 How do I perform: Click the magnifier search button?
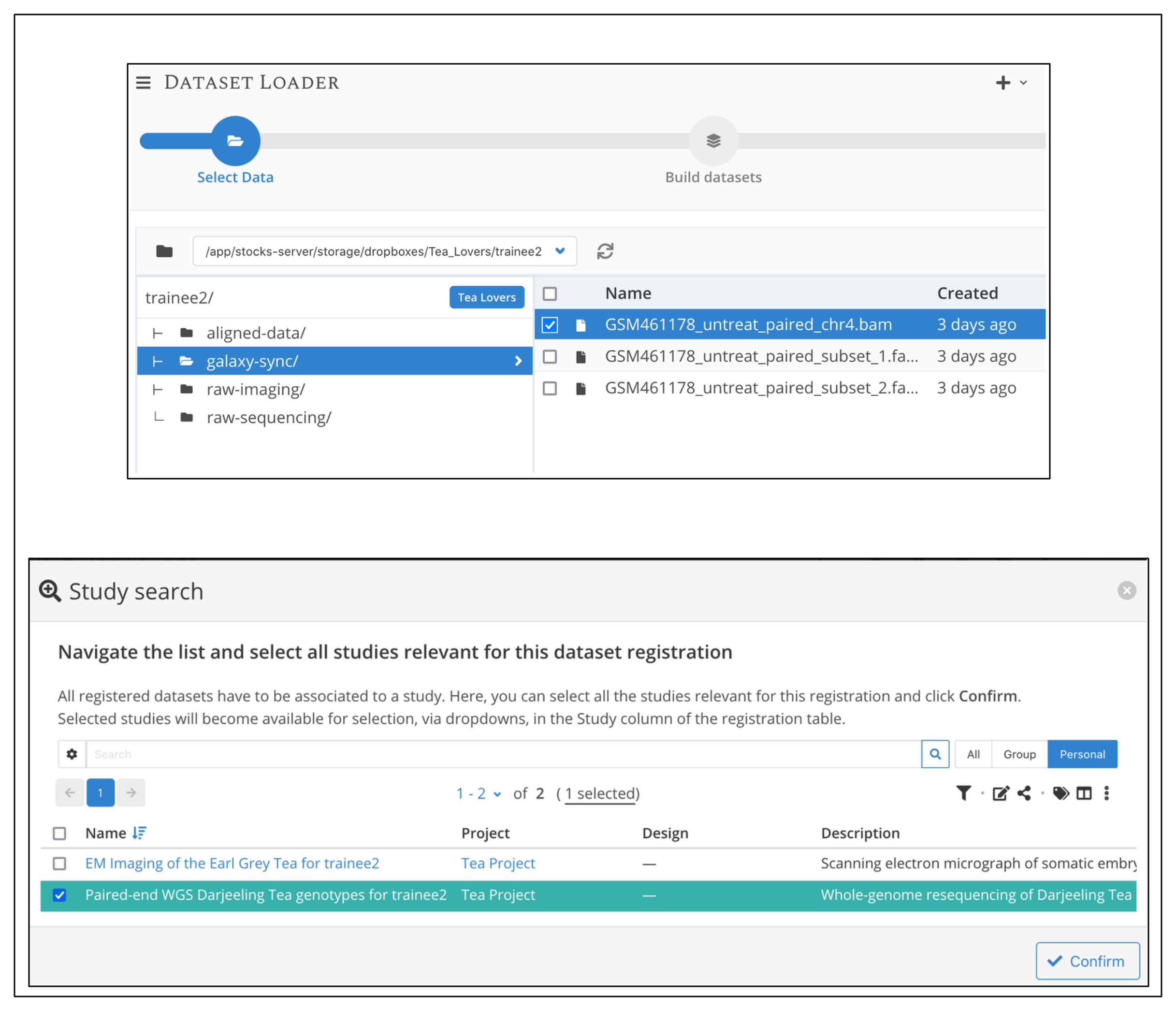click(x=935, y=754)
